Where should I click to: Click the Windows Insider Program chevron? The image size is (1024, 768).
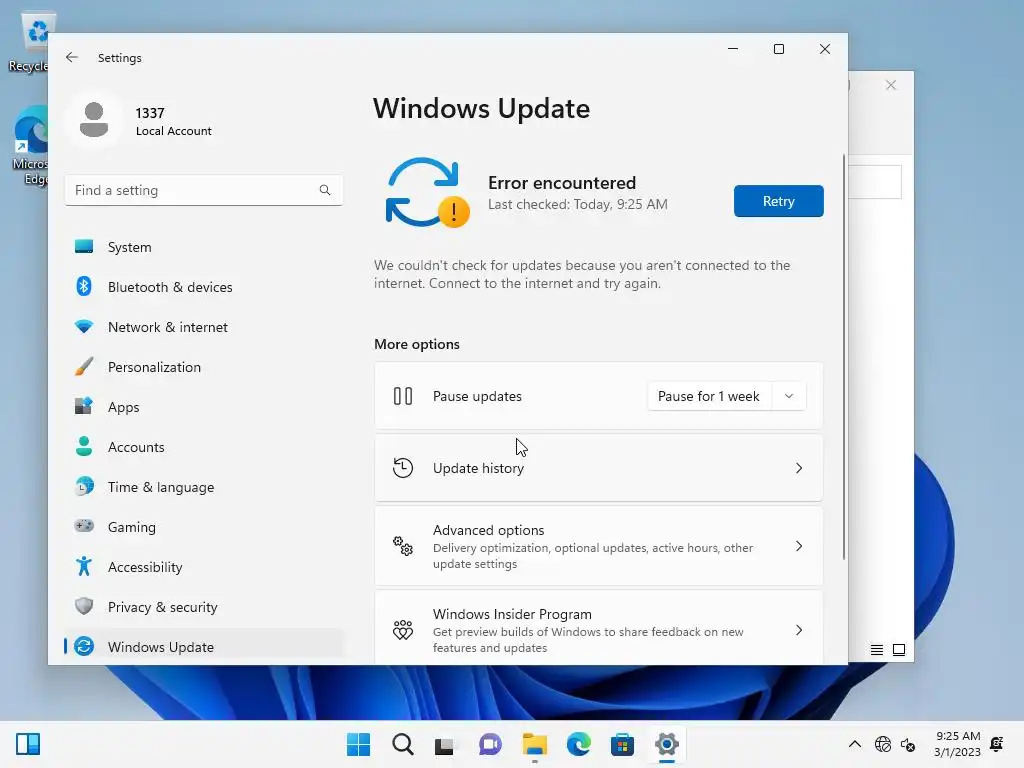[x=799, y=630]
